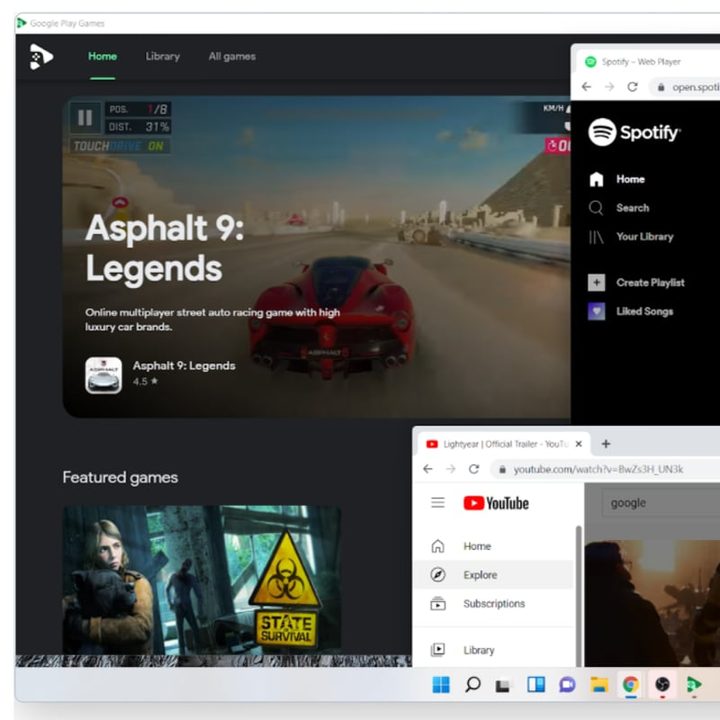Open Library in YouTube sidebar
The height and width of the screenshot is (720, 720).
(x=494, y=650)
